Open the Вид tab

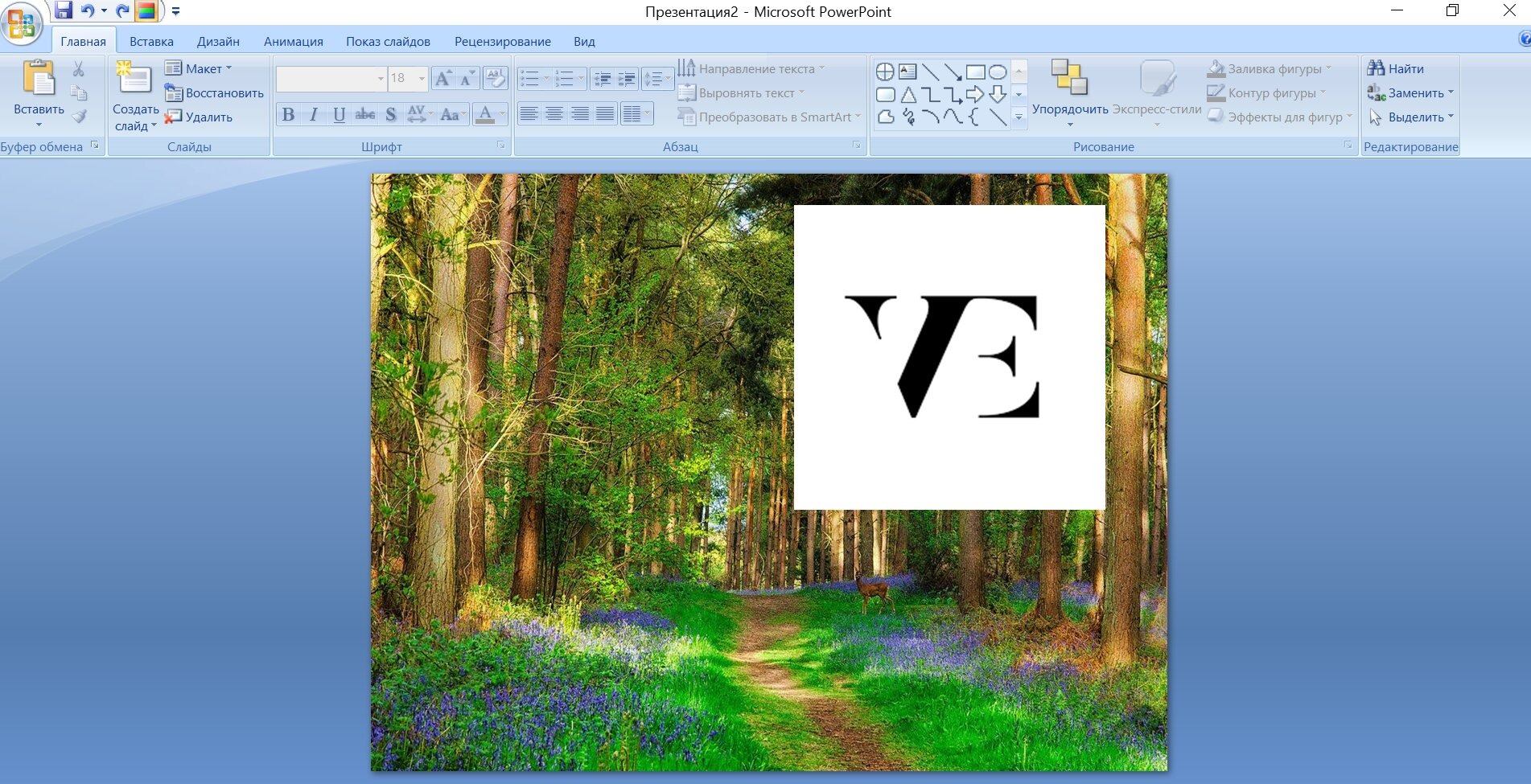point(584,41)
